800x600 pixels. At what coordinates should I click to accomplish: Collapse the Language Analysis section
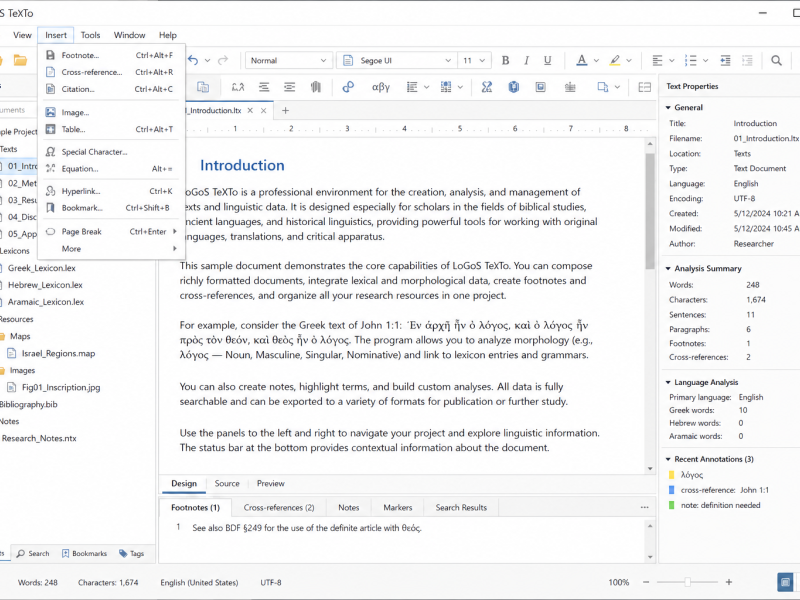point(668,382)
